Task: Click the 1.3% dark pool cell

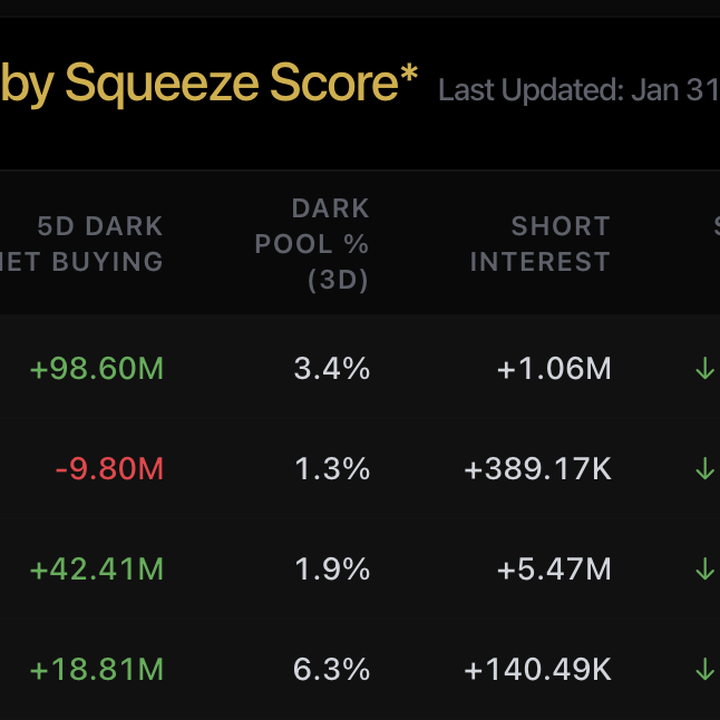Action: (332, 469)
